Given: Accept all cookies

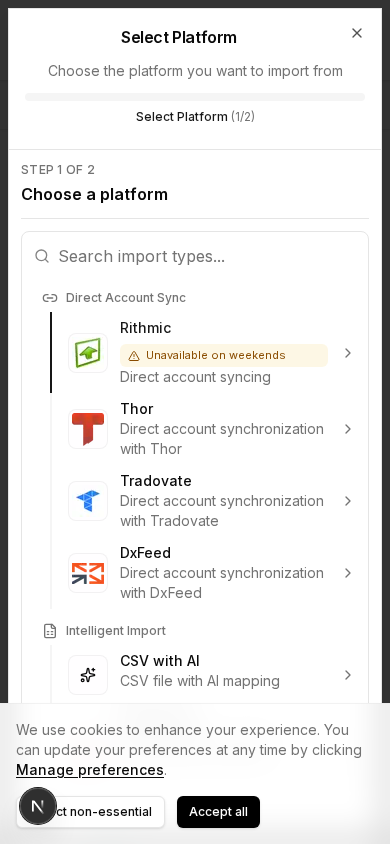Looking at the screenshot, I should tap(218, 812).
